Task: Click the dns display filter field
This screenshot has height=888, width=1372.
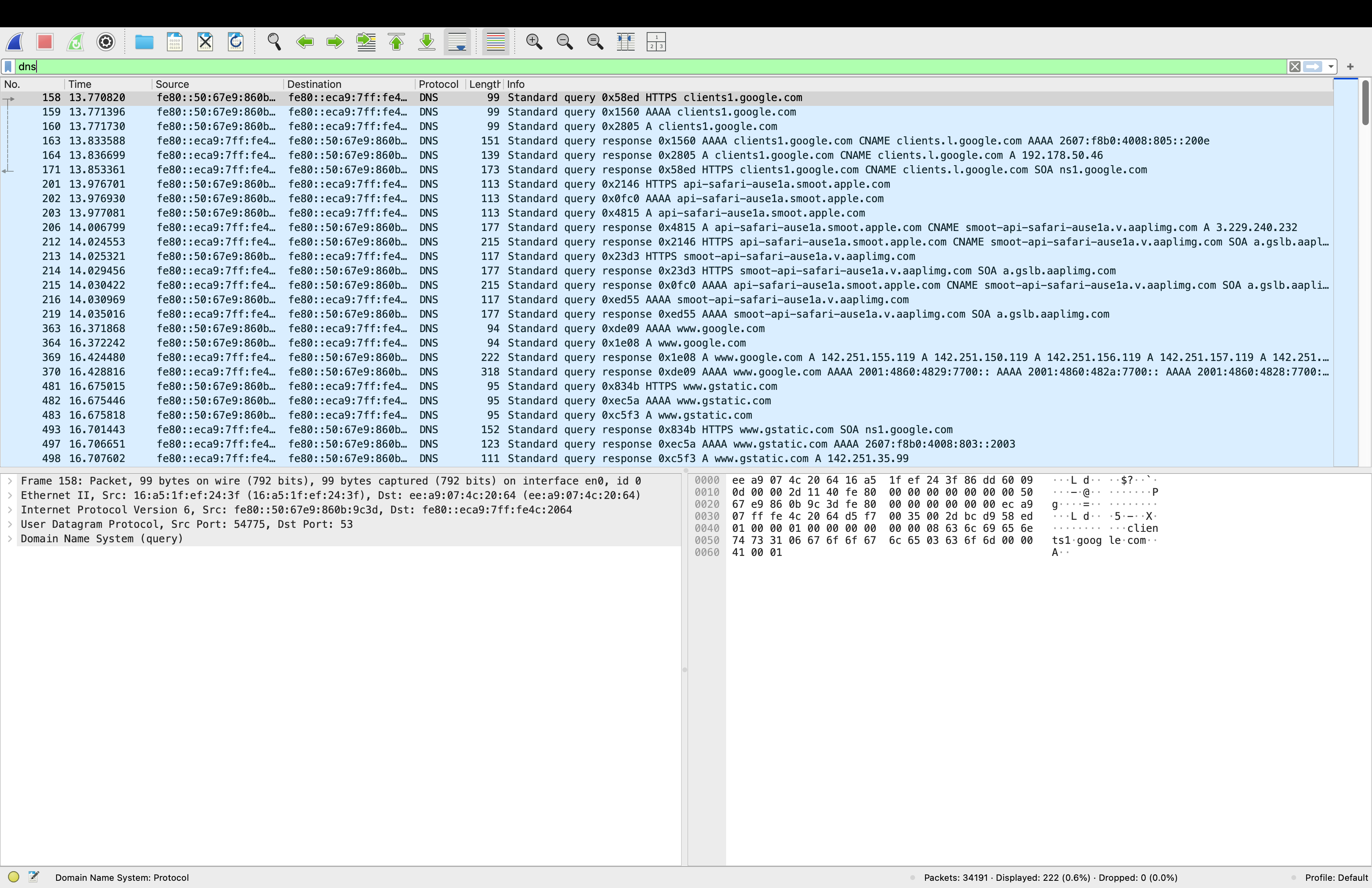Action: click(634, 67)
